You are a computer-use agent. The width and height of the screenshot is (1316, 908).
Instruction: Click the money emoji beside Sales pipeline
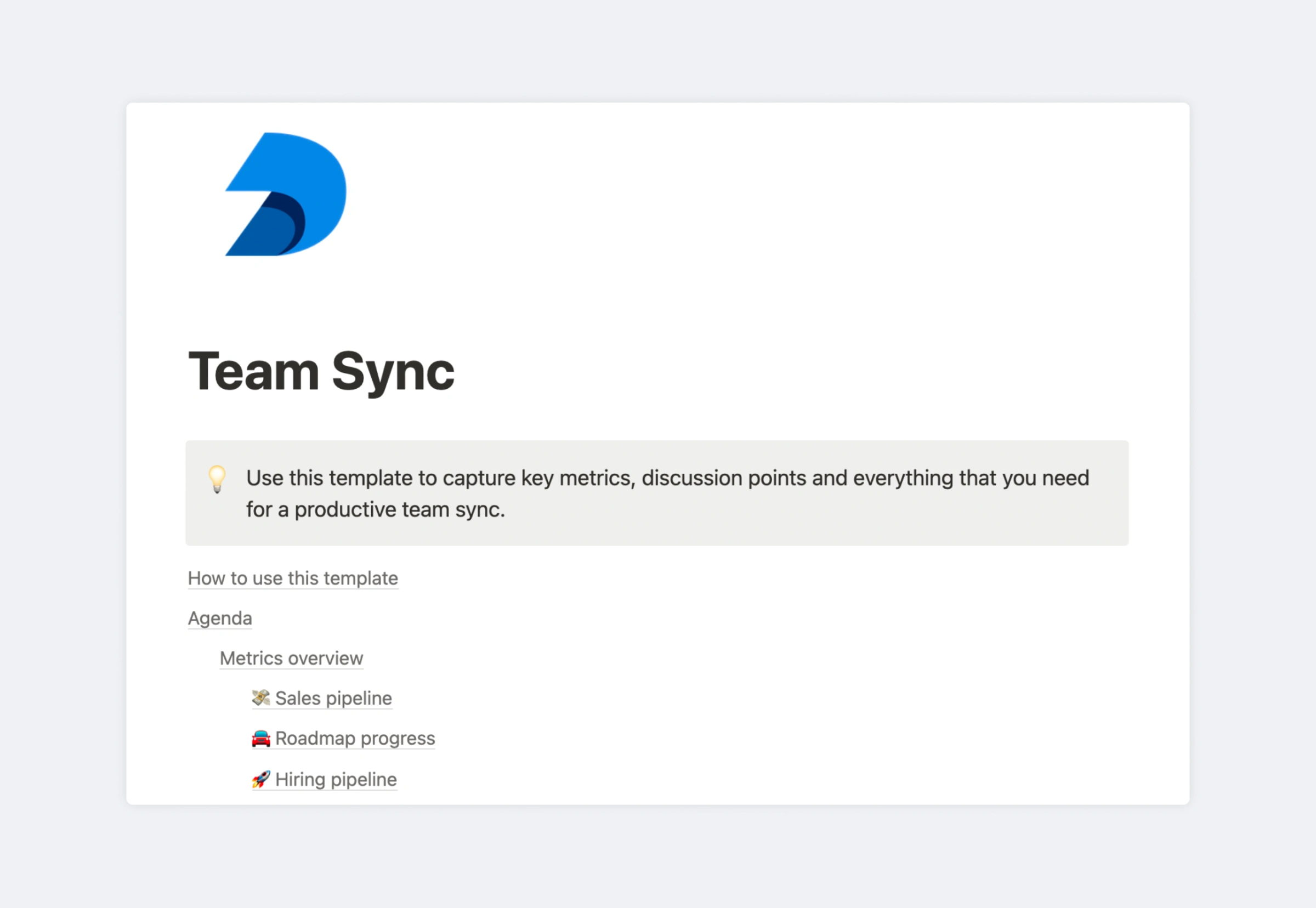[x=261, y=697]
